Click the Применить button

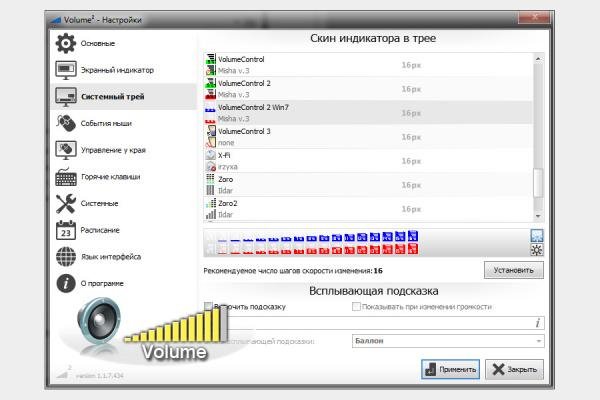pyautogui.click(x=450, y=369)
